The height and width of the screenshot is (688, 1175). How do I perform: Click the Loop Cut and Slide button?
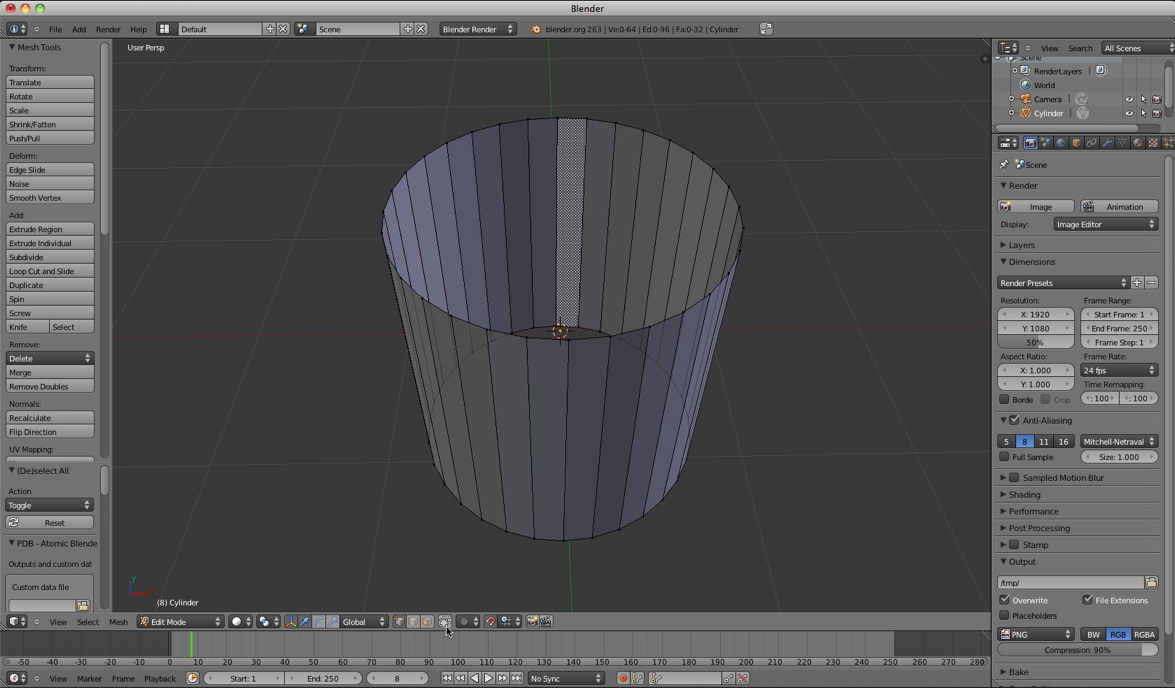tap(50, 271)
